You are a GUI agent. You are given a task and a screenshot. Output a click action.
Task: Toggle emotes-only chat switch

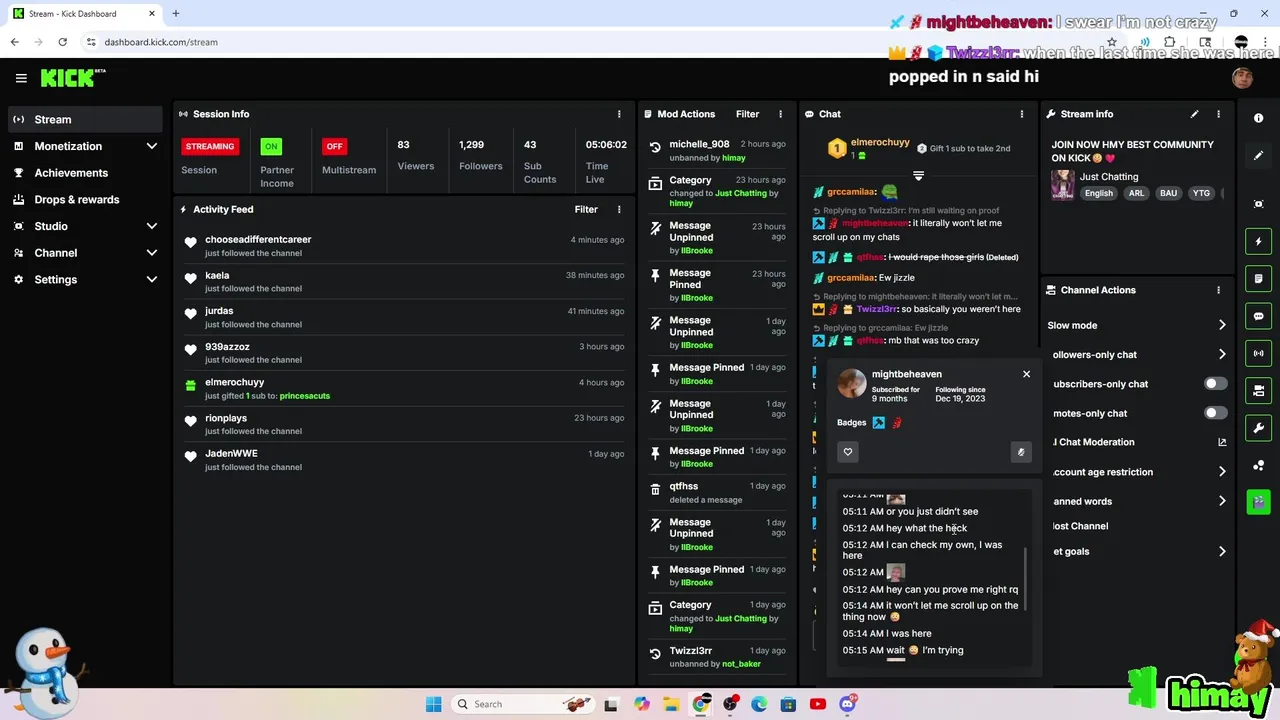(x=1215, y=413)
